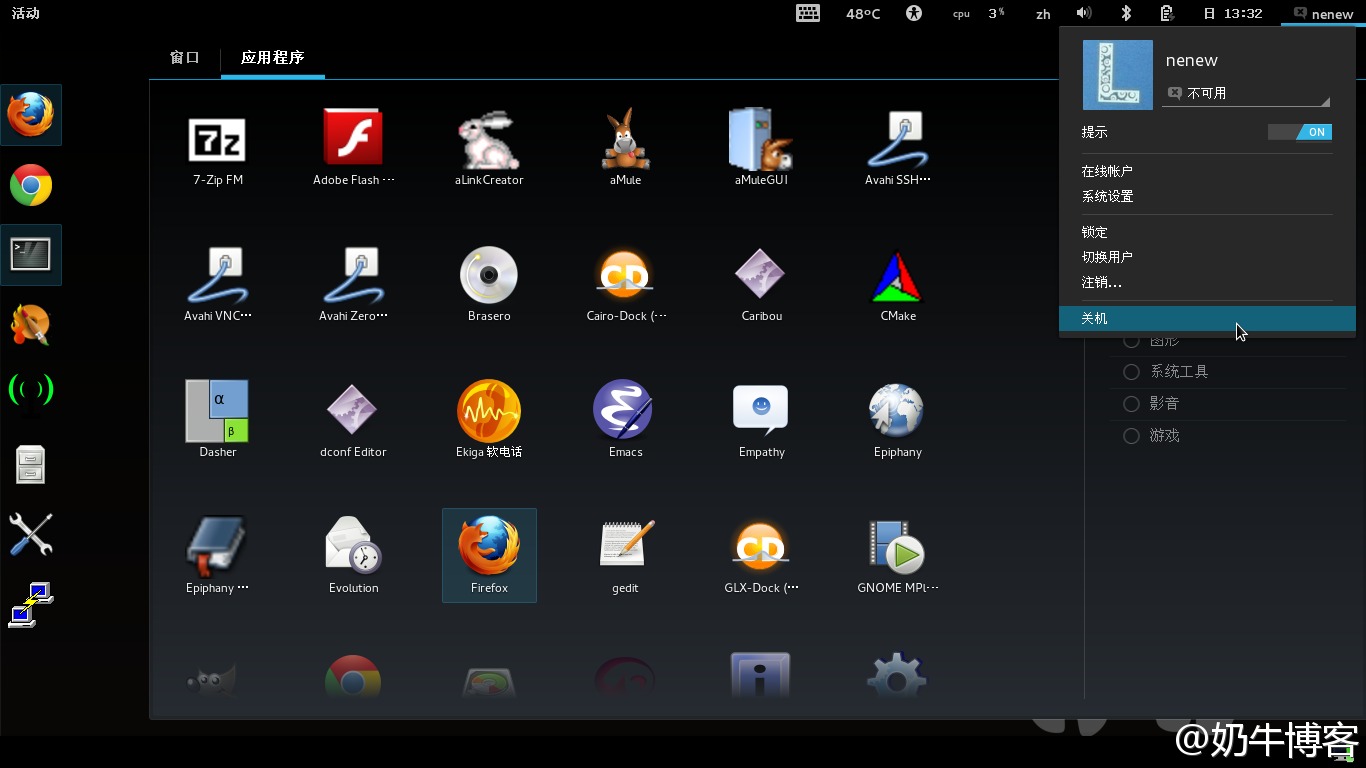The width and height of the screenshot is (1366, 768).
Task: Open Avahi VNC server browser
Action: 217,273
